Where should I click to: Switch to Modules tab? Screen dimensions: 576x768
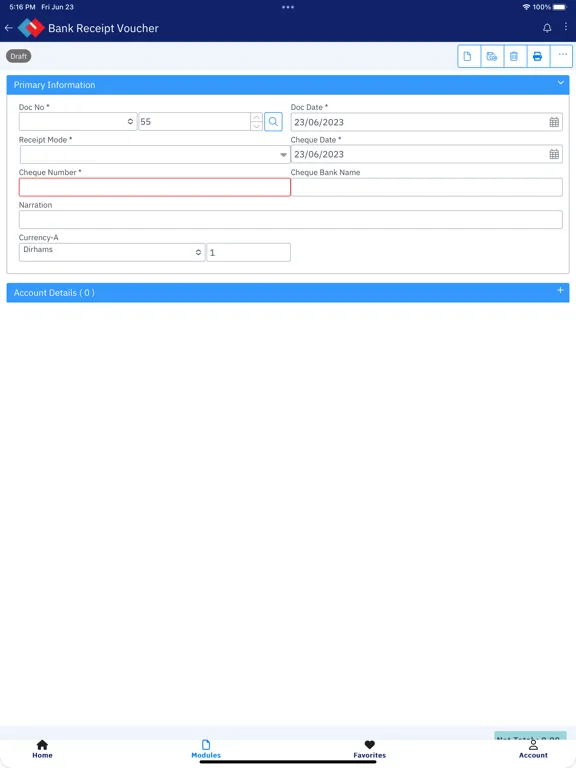(x=206, y=749)
